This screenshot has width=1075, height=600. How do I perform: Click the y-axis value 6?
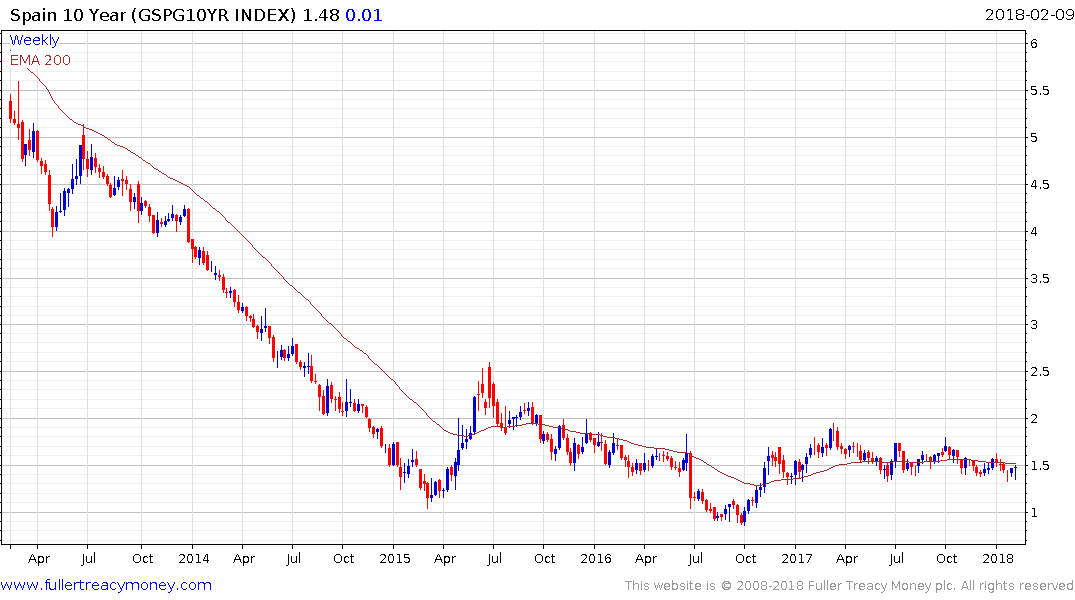(x=1034, y=43)
